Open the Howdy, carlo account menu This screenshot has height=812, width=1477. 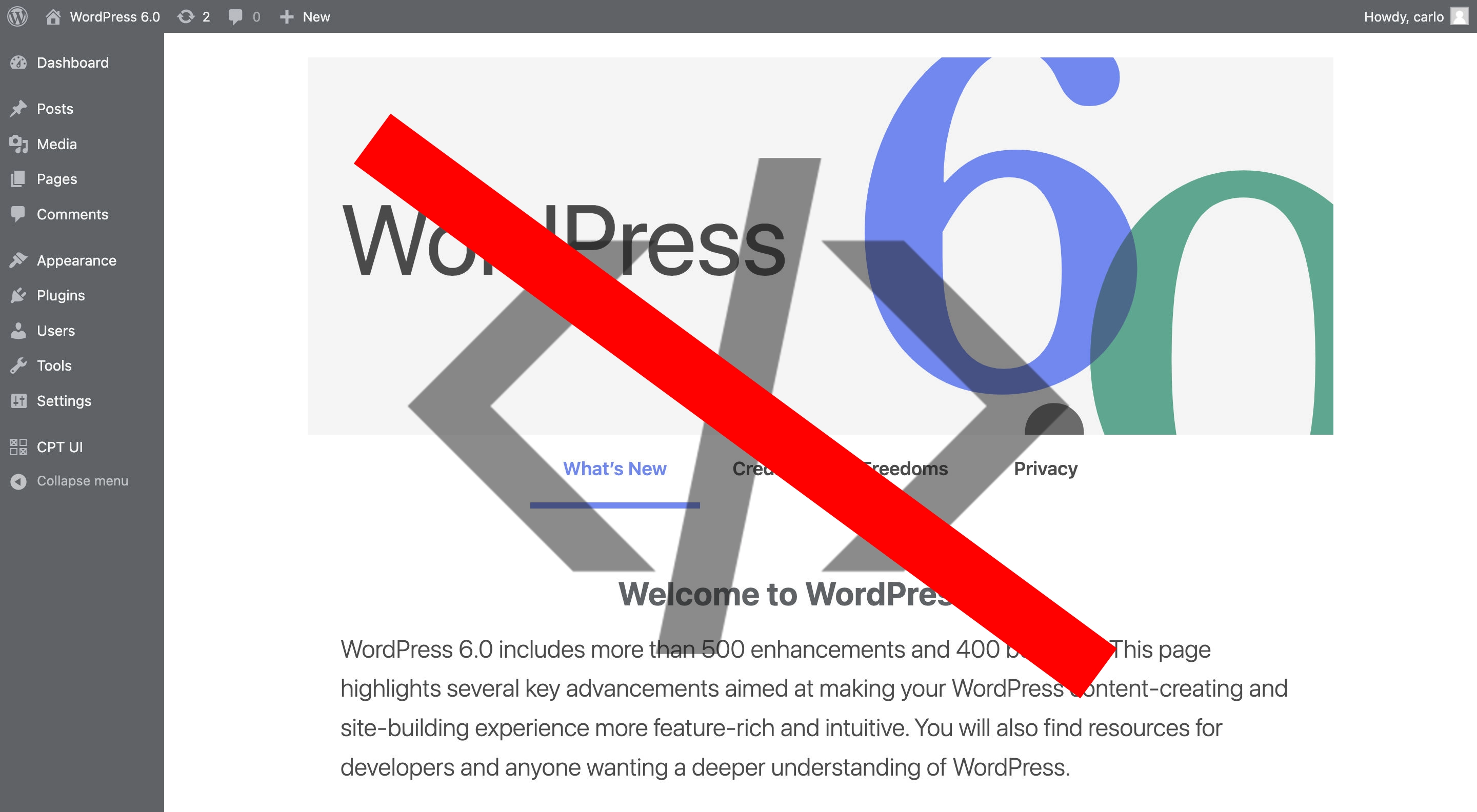[1403, 16]
